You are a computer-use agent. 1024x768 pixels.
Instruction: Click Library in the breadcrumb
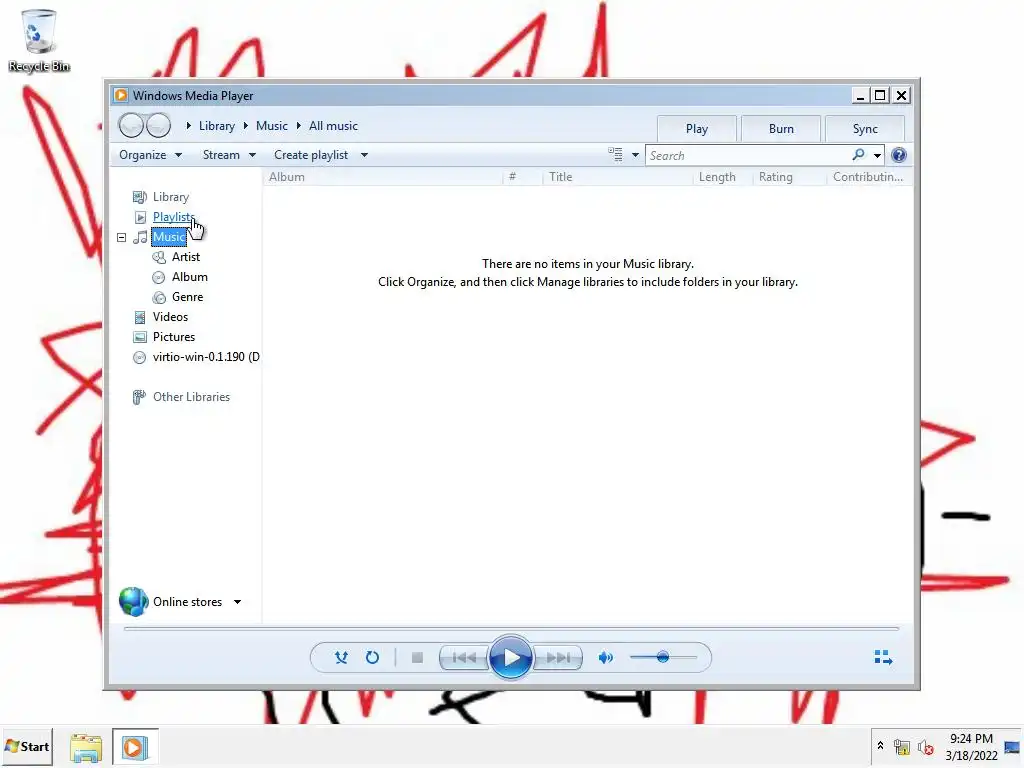217,126
